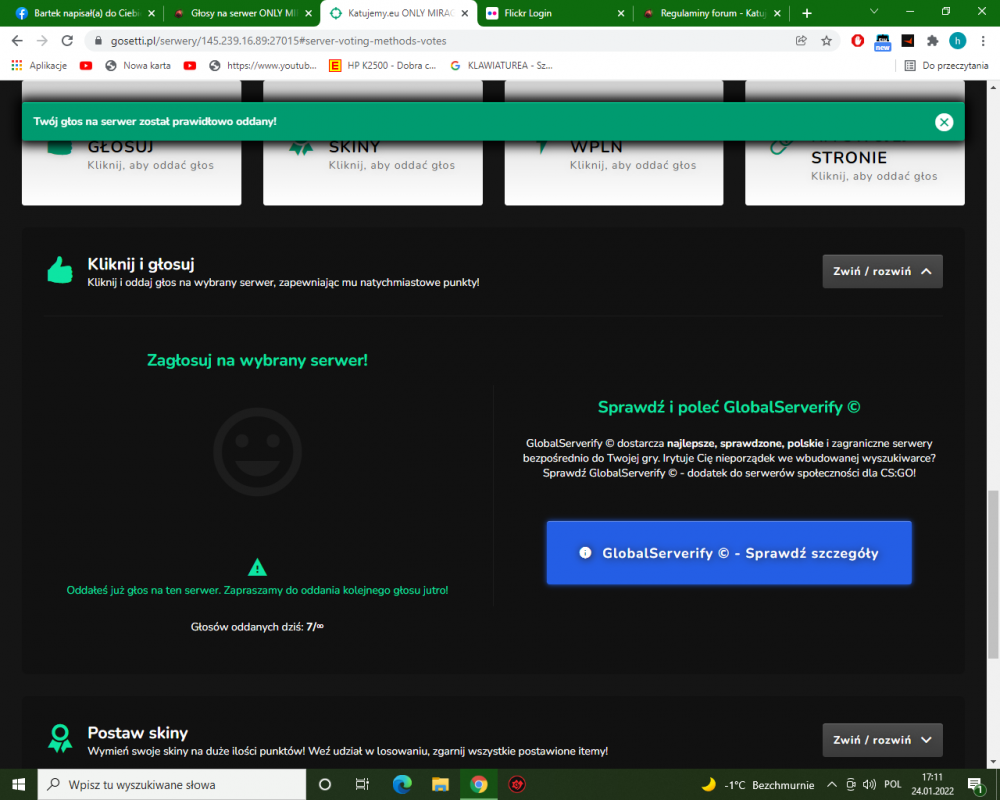Click the smiley face vote icon
This screenshot has width=1000, height=800.
coord(257,452)
